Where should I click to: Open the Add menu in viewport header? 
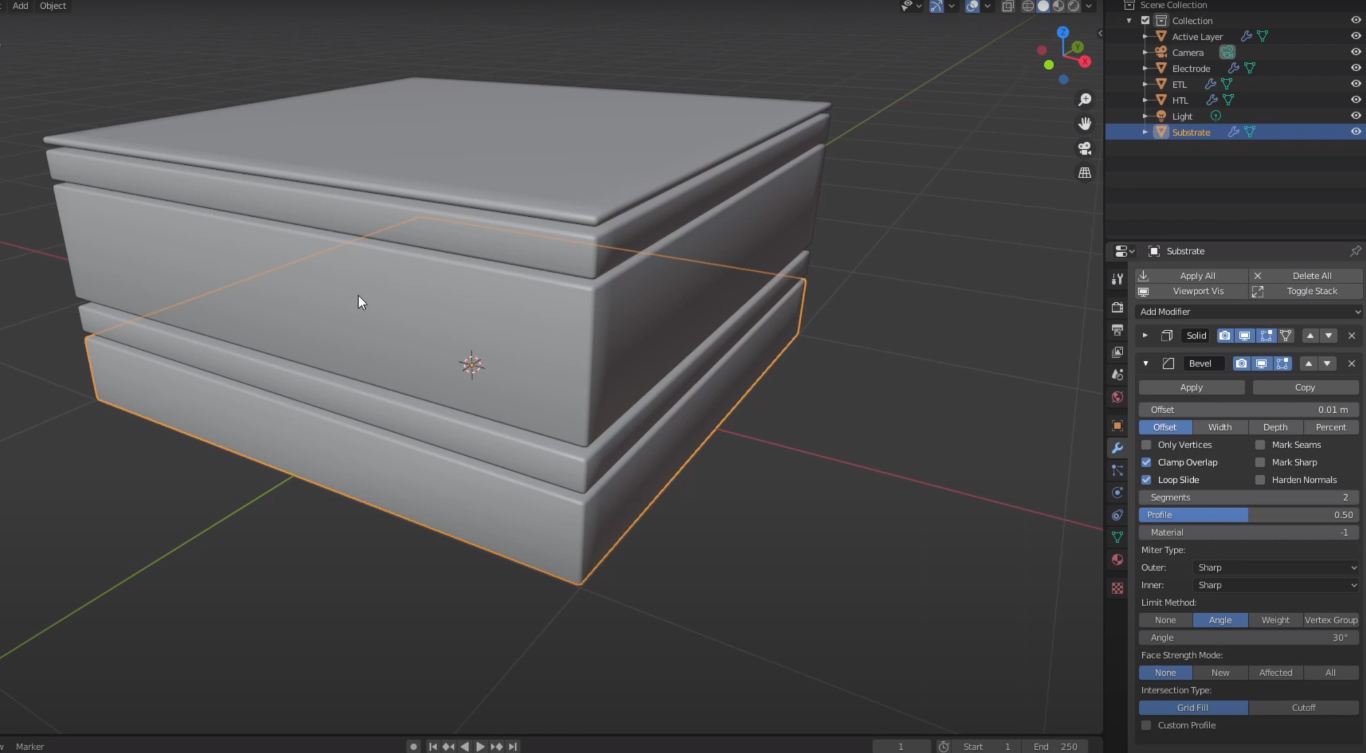20,6
